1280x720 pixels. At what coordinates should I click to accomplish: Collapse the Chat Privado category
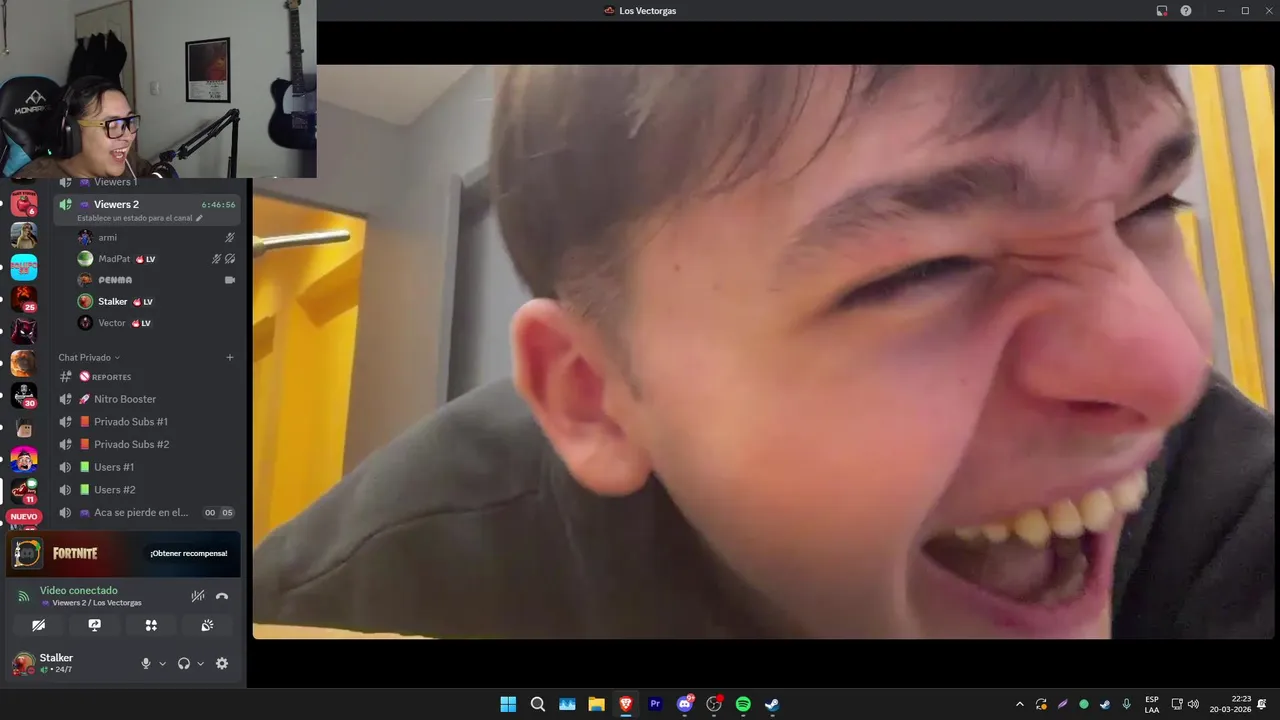(89, 357)
